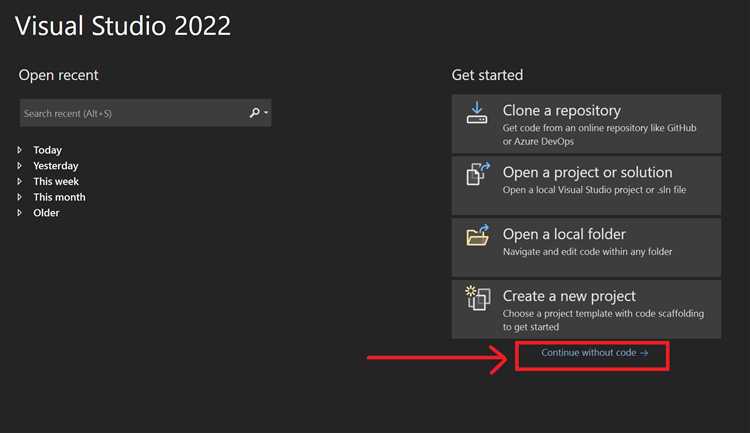Click 'Navigate and edit code within any folder' text
This screenshot has height=433, width=750.
click(x=587, y=252)
